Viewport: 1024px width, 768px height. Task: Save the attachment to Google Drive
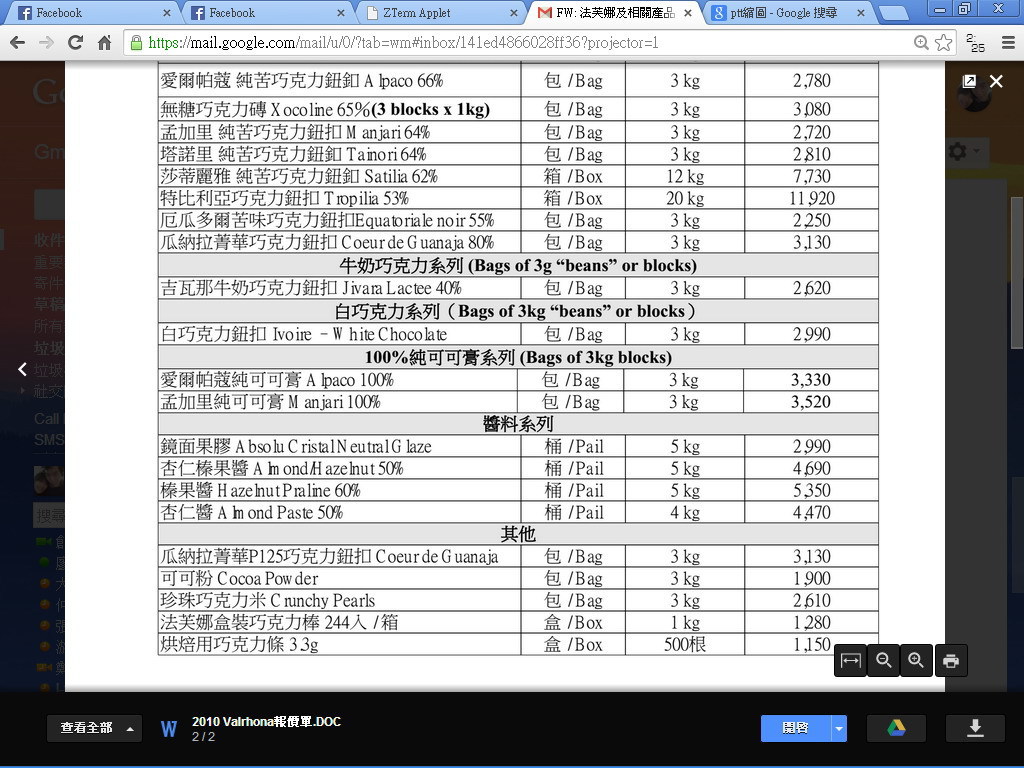pos(896,728)
